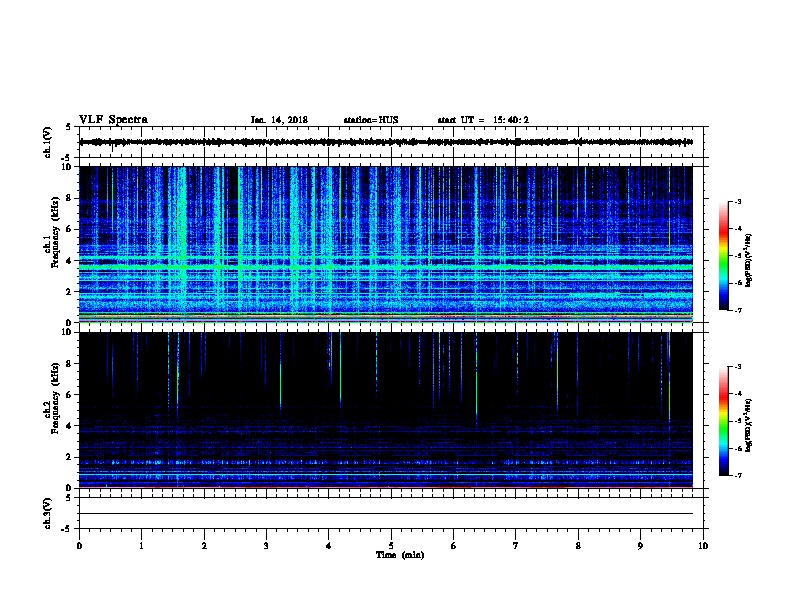Viewport: 792px width, 612px height.
Task: Click the "-3" label on ch.1 color bar
Action: 737,202
